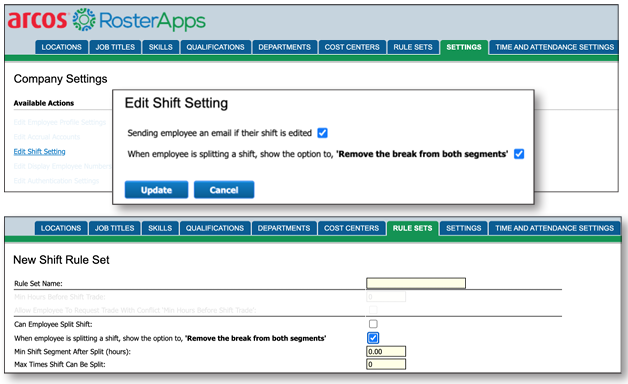Open the Skills tab in top panel
This screenshot has width=628, height=384.
click(161, 47)
